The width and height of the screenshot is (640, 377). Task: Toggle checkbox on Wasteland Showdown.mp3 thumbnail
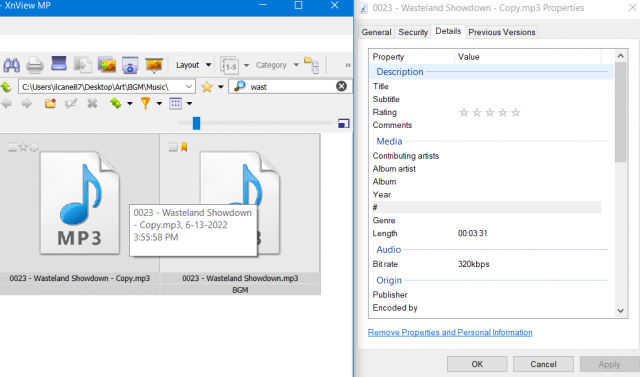coord(173,147)
